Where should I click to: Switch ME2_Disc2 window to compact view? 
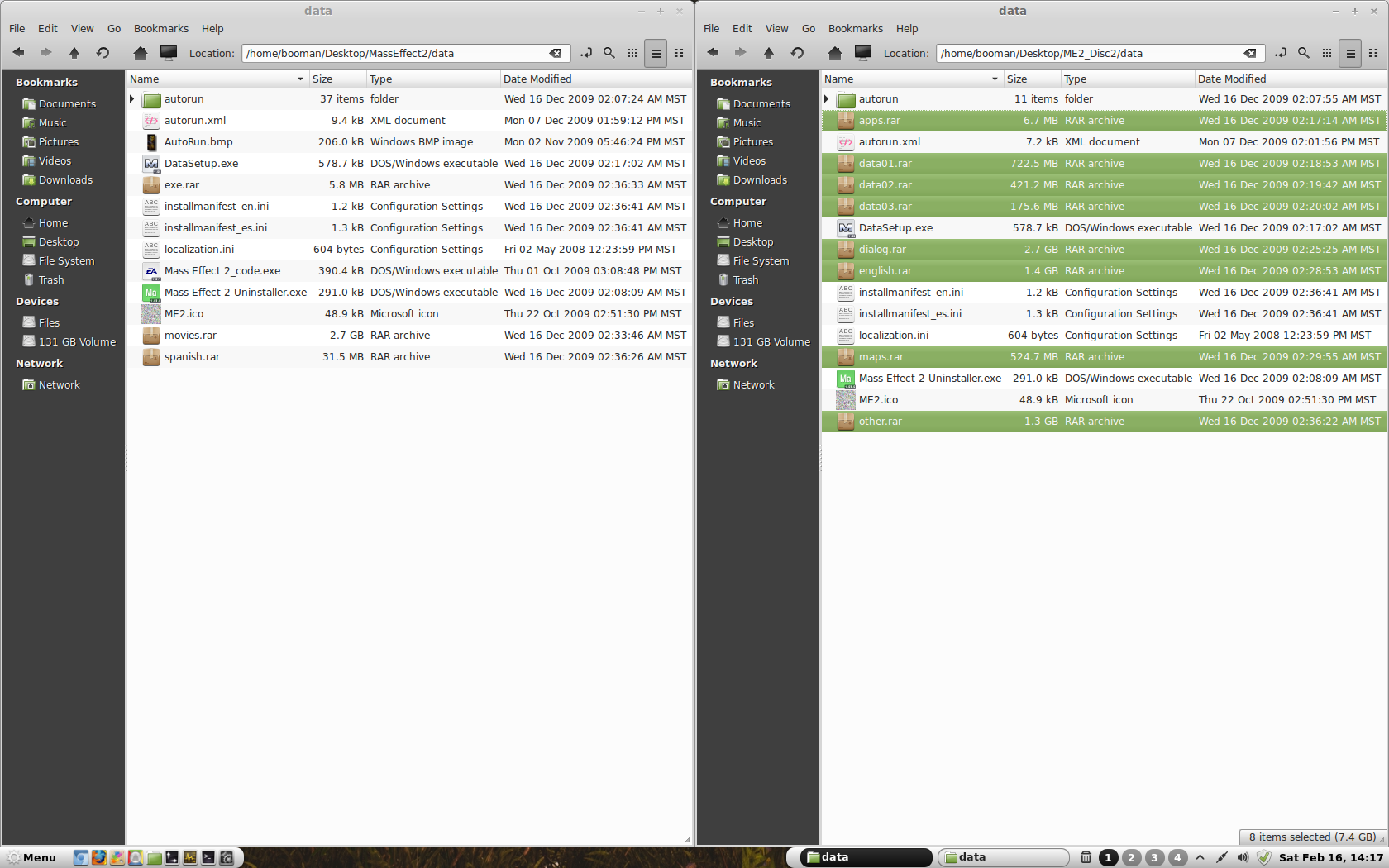tap(1373, 53)
